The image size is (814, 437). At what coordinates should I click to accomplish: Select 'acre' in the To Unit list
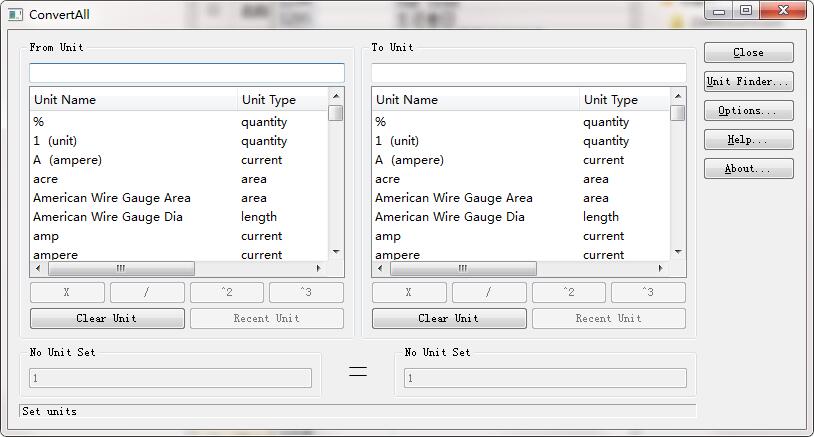click(x=388, y=180)
